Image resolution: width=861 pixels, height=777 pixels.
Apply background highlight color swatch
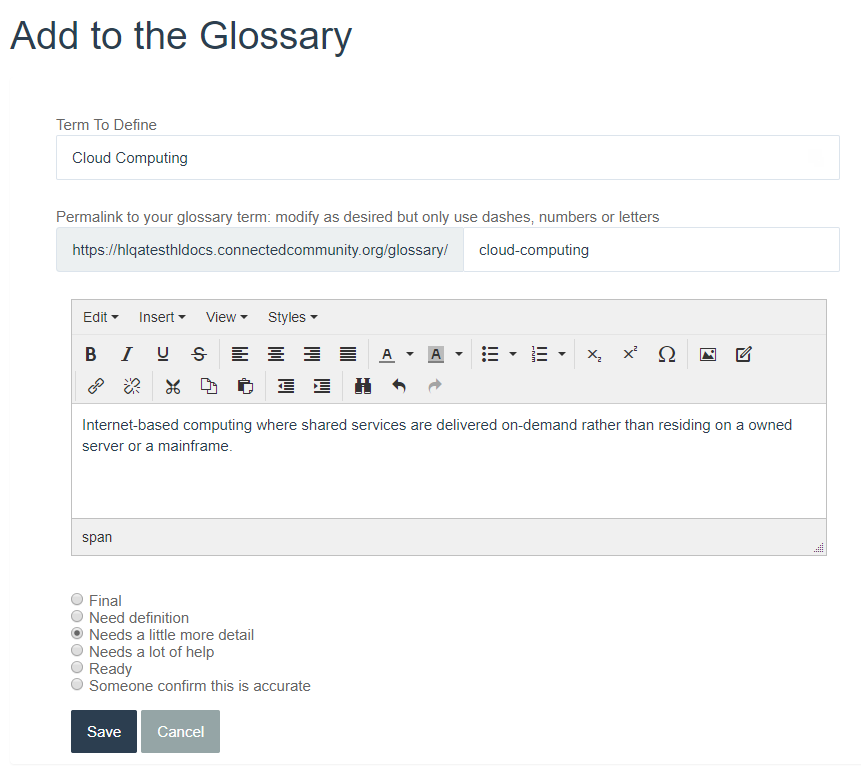point(435,354)
